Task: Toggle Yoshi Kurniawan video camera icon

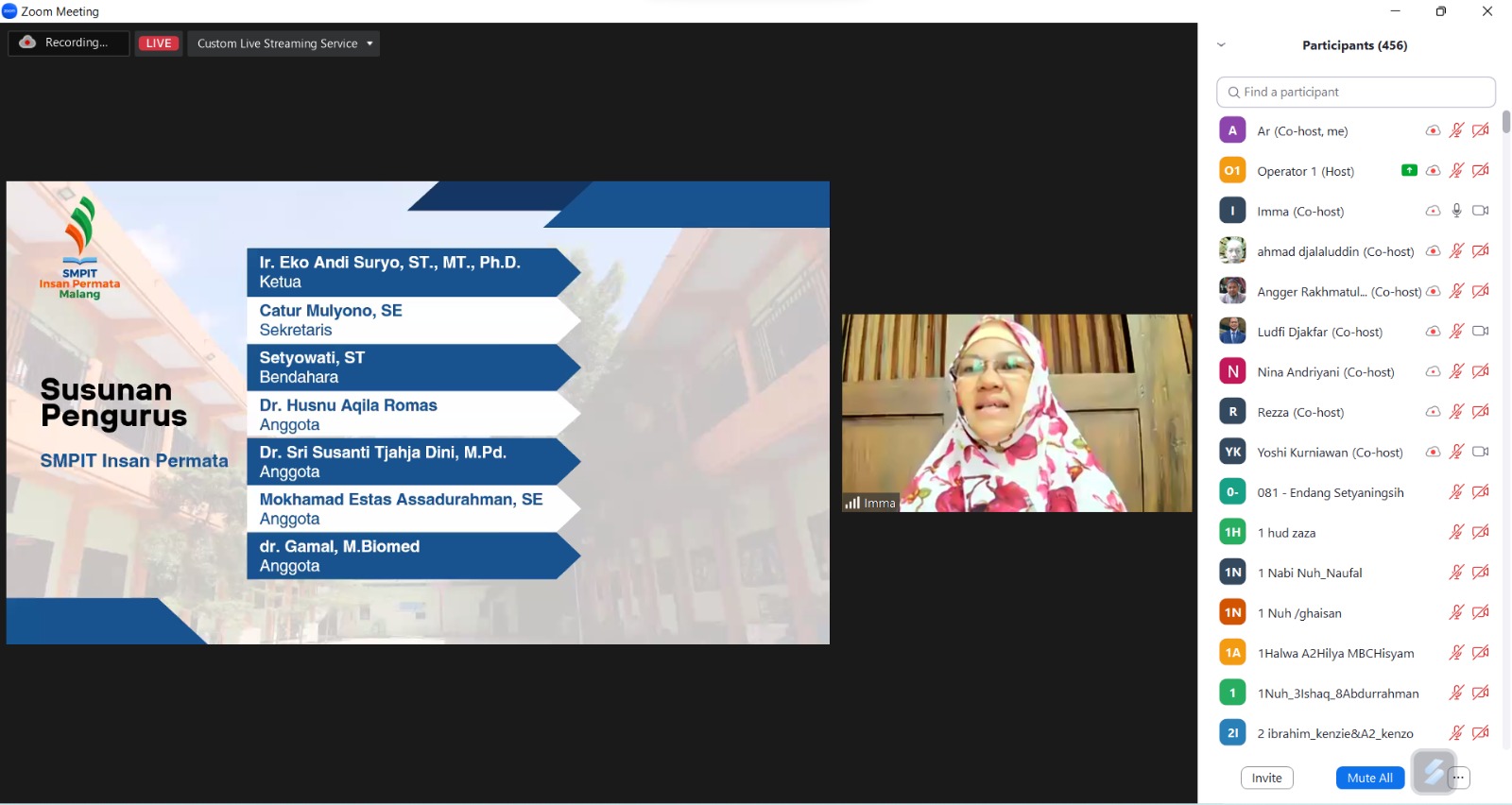Action: pos(1481,452)
